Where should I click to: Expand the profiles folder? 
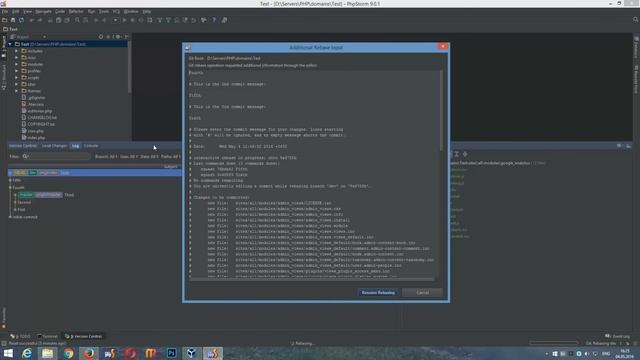pos(17,71)
